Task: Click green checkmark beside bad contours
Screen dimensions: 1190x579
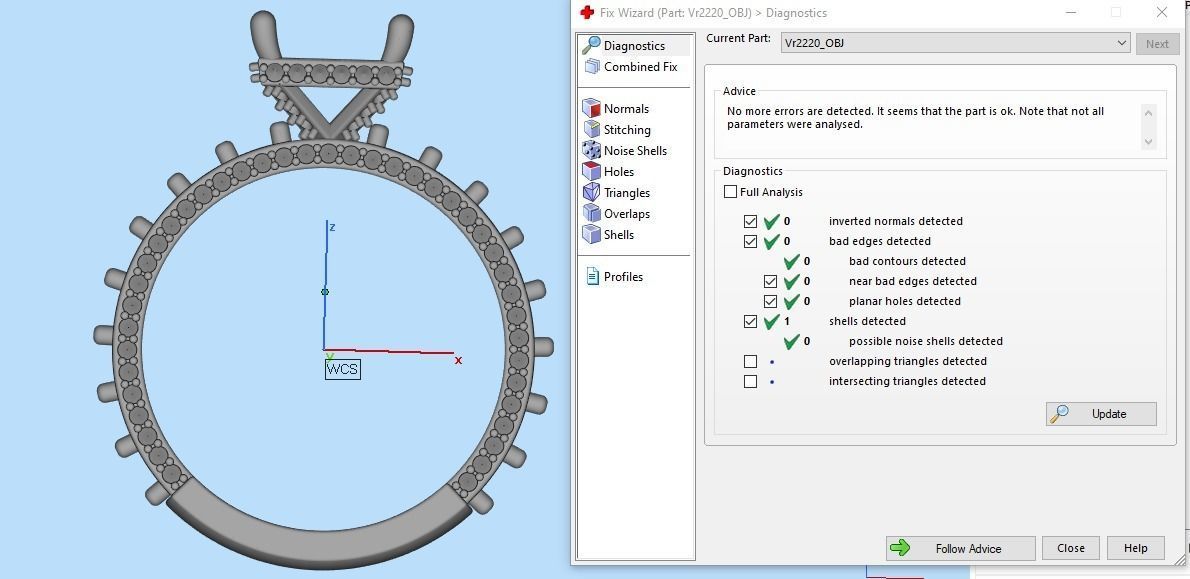Action: 792,261
